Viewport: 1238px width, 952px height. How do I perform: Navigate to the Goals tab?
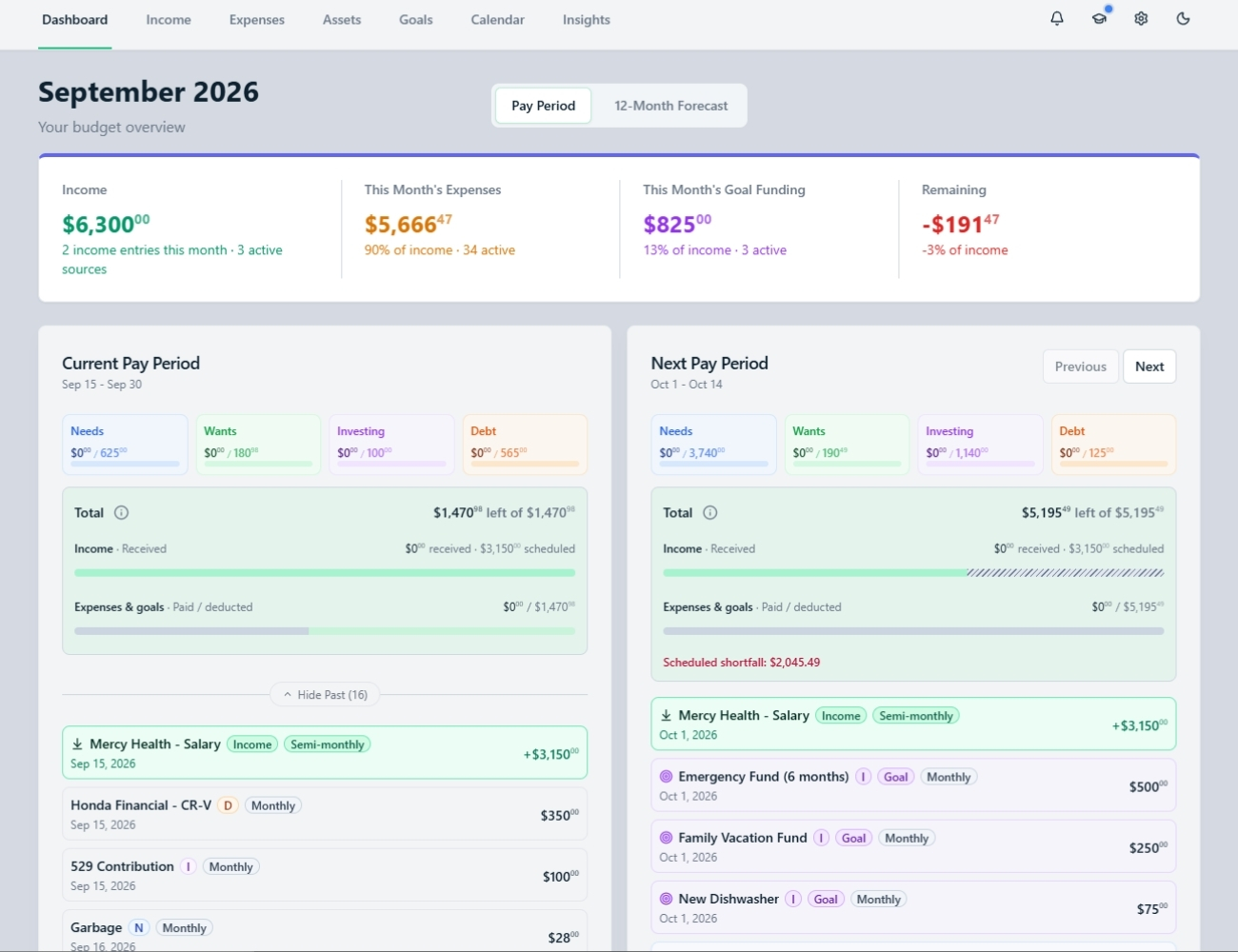click(x=416, y=20)
